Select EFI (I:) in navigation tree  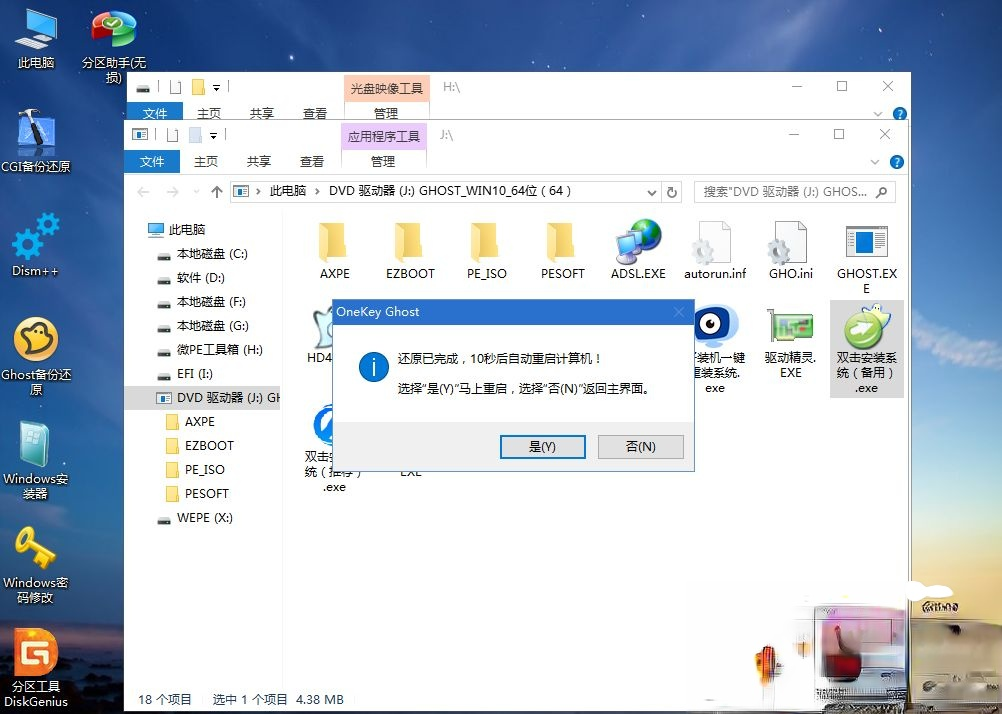click(185, 373)
